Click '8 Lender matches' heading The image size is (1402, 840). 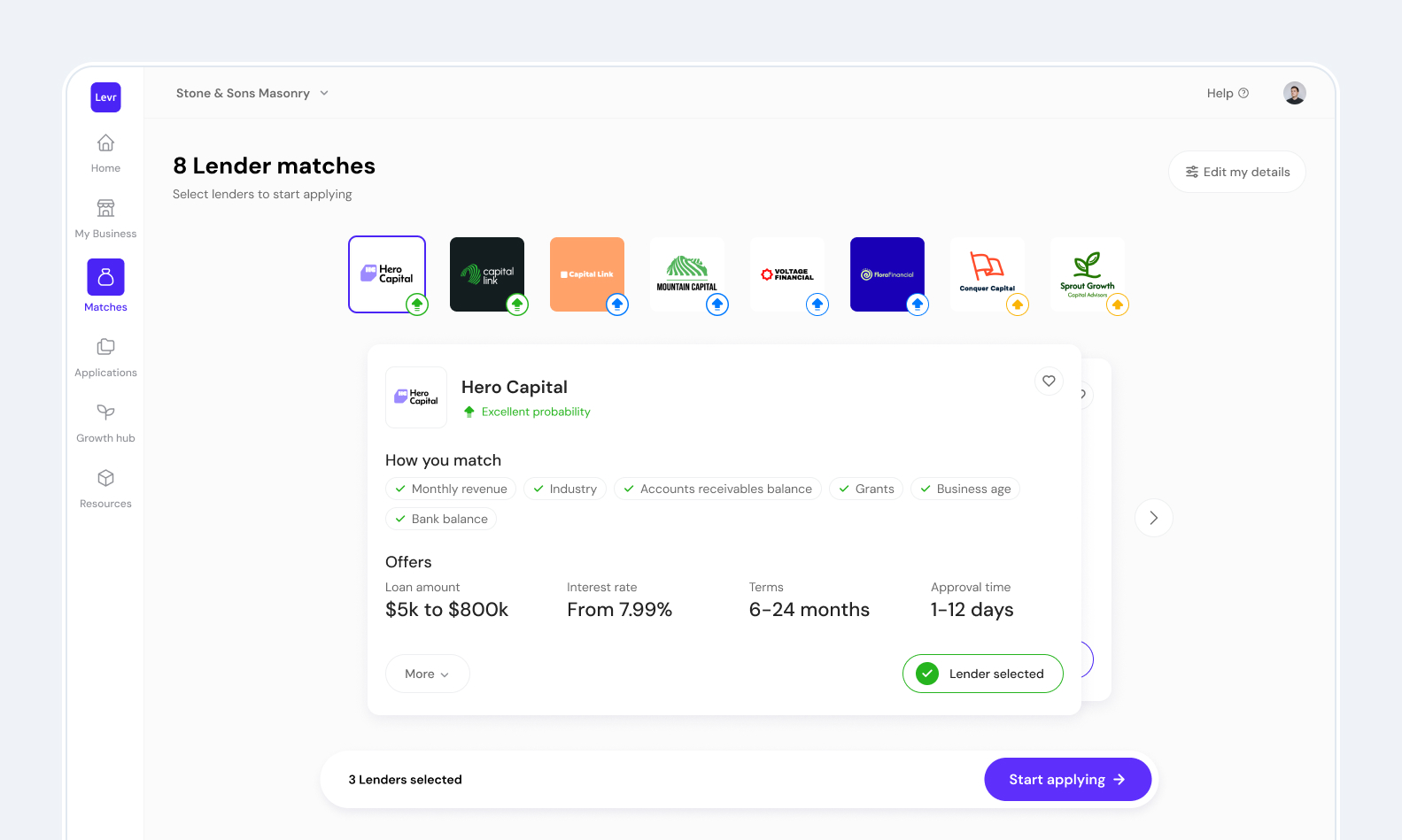pyautogui.click(x=275, y=166)
